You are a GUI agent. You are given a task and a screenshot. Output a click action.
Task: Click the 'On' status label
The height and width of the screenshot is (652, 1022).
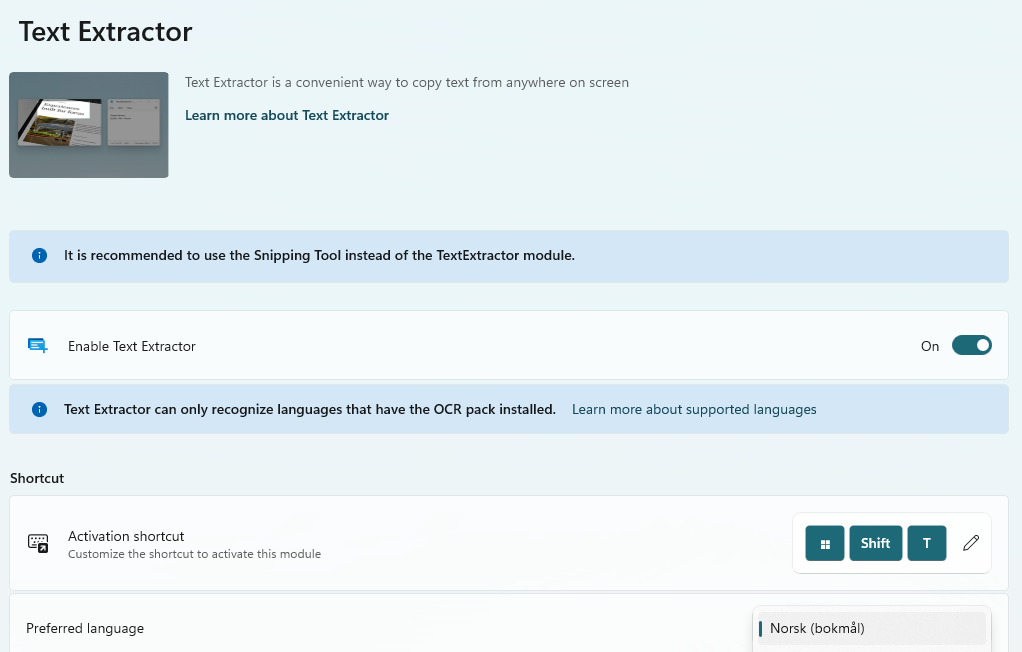click(x=930, y=346)
